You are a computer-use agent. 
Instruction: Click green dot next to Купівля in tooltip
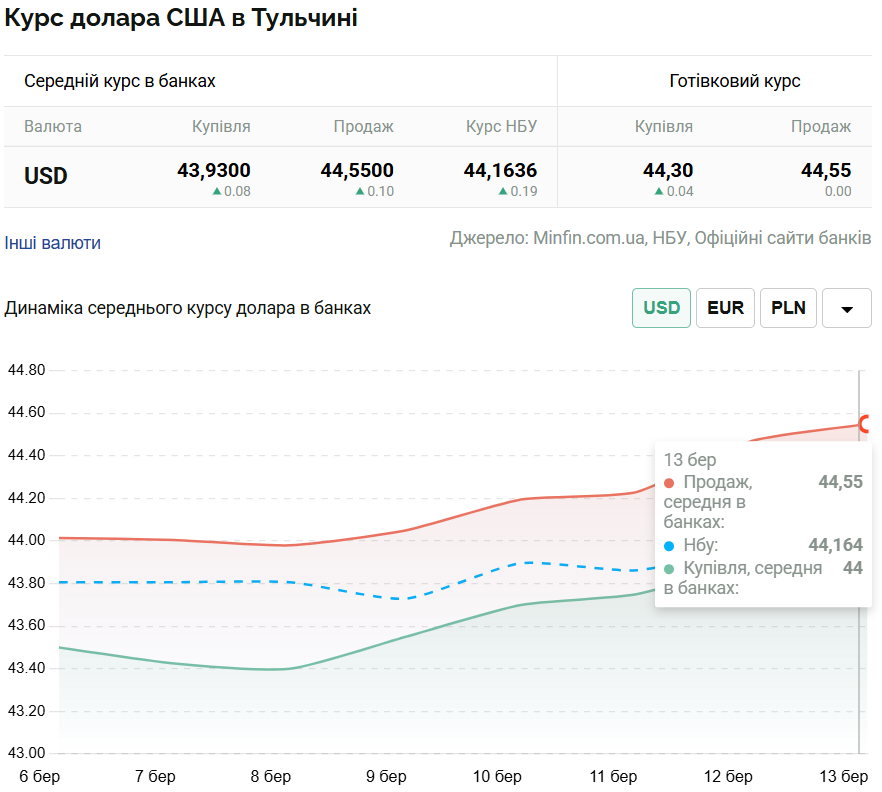670,569
